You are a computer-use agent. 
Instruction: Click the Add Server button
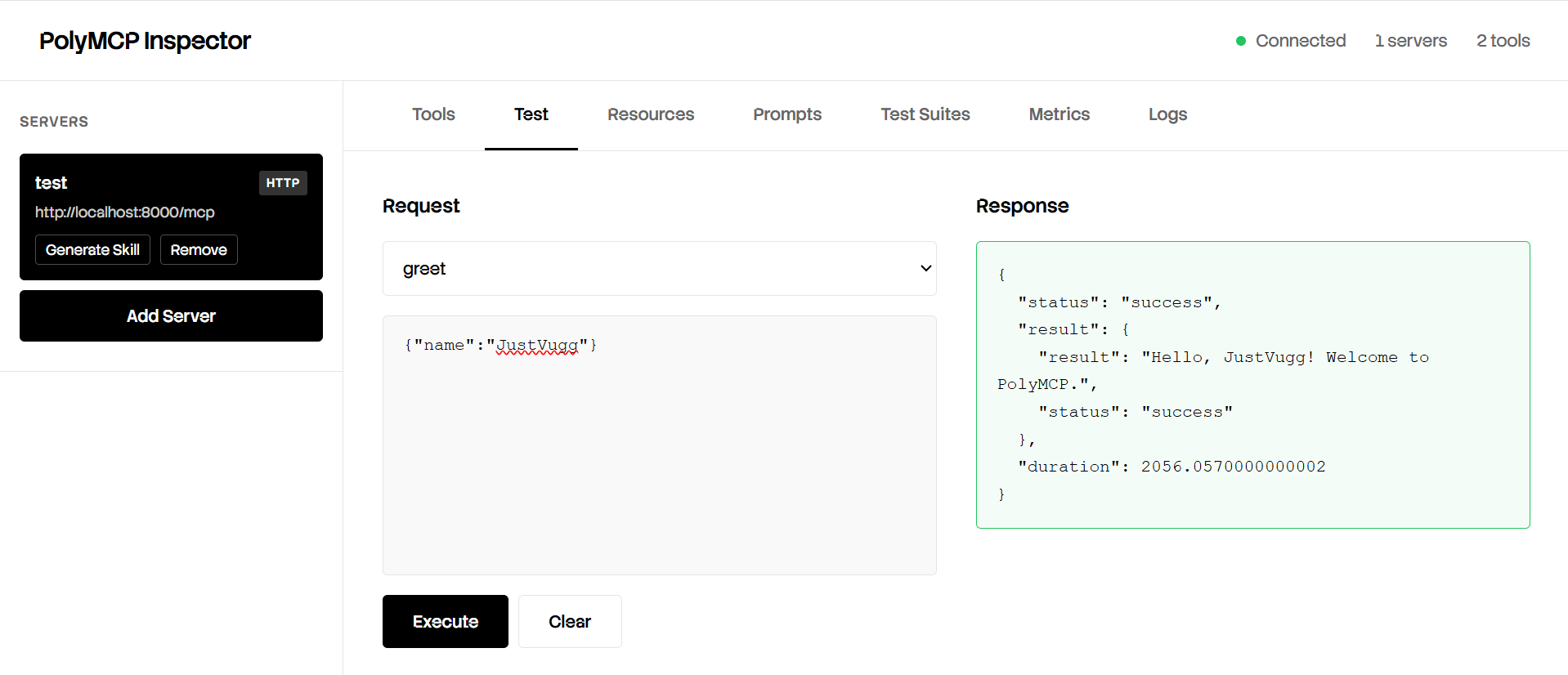pyautogui.click(x=171, y=316)
